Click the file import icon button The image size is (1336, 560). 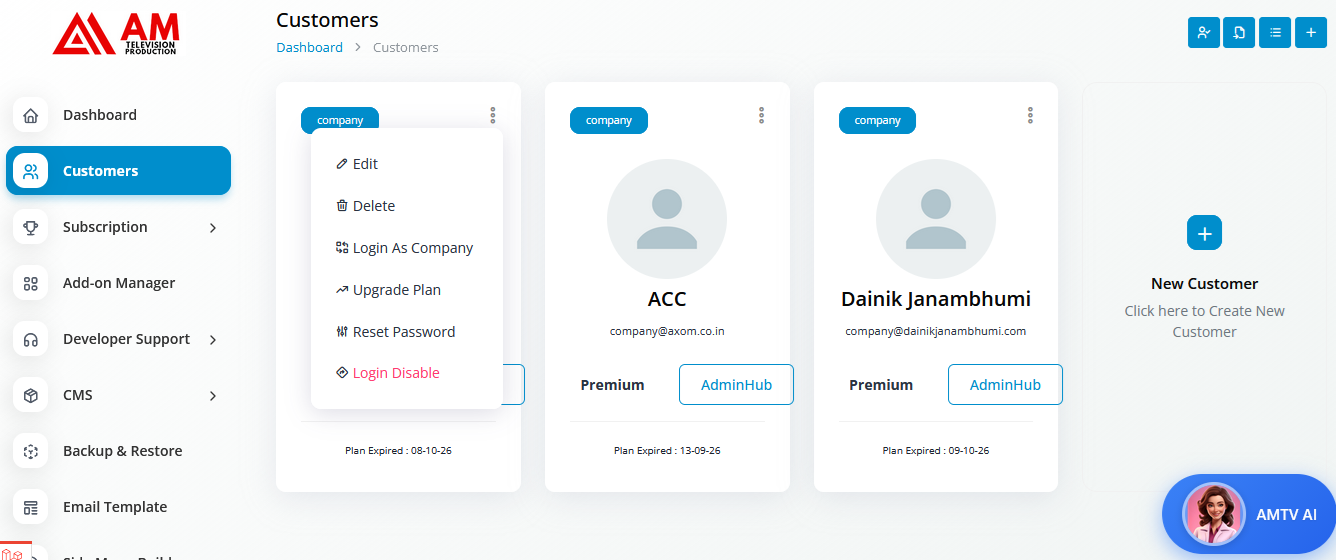1239,33
